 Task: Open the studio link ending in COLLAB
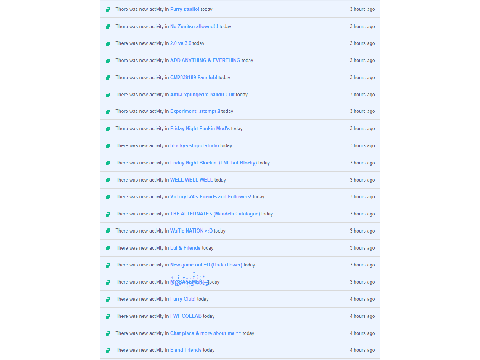click(x=187, y=316)
